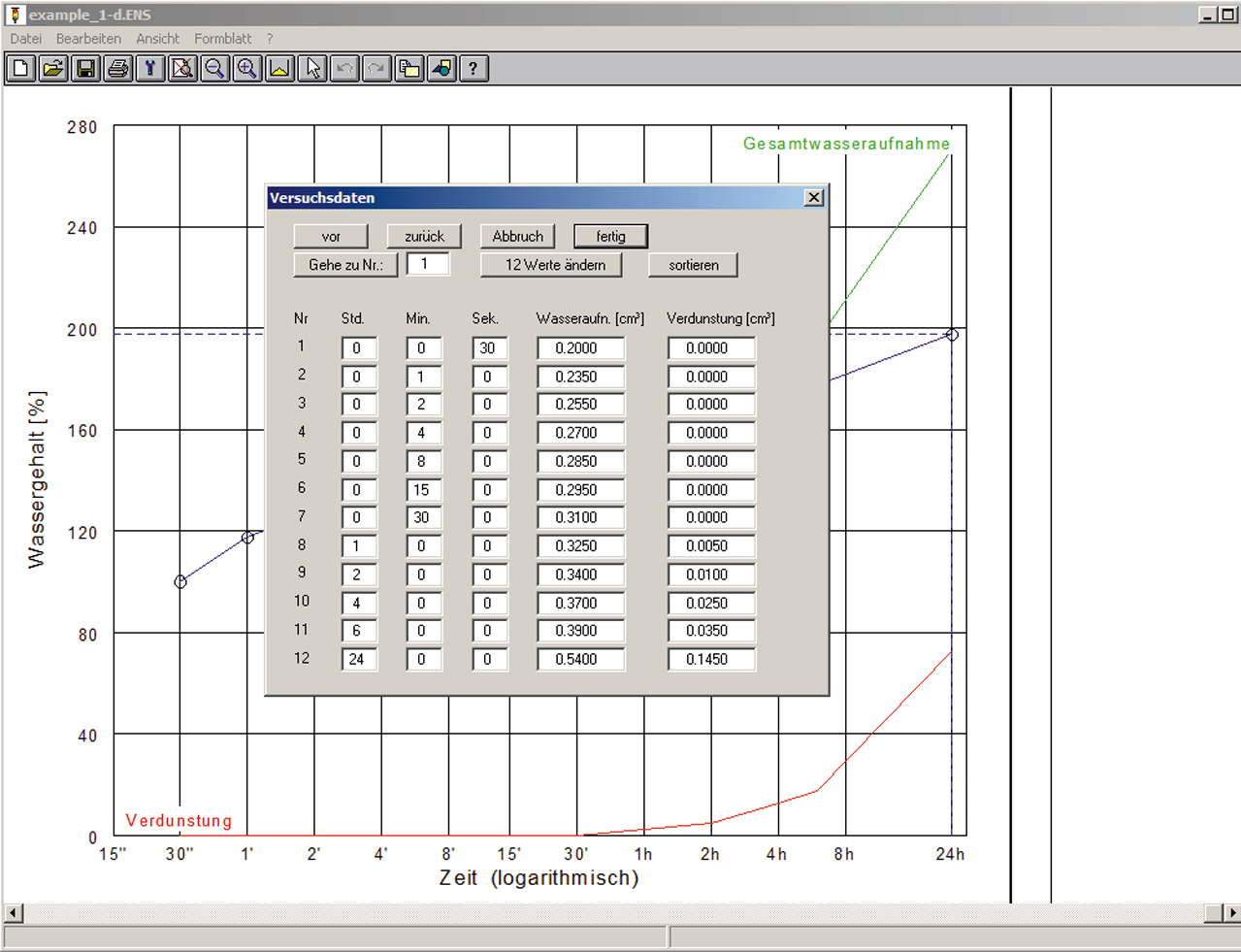Screen dimensions: 1241x952
Task: Open a file with the folder icon
Action: [x=53, y=69]
